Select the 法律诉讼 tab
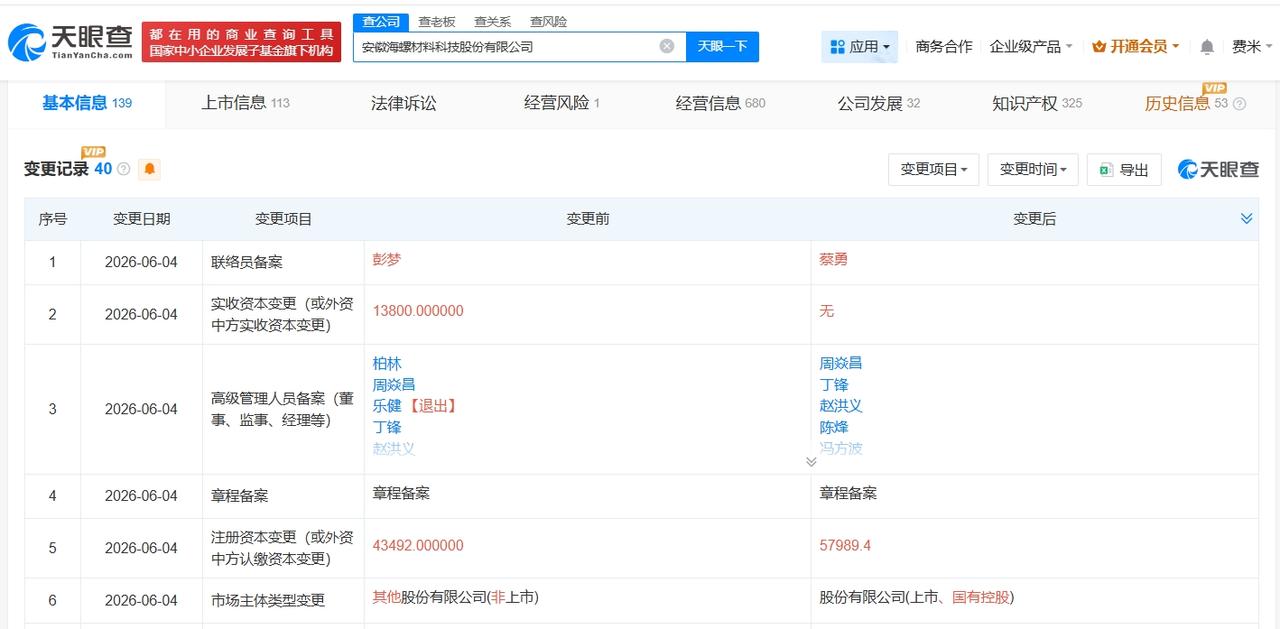Screen dimensions: 1280x629 pos(404,103)
